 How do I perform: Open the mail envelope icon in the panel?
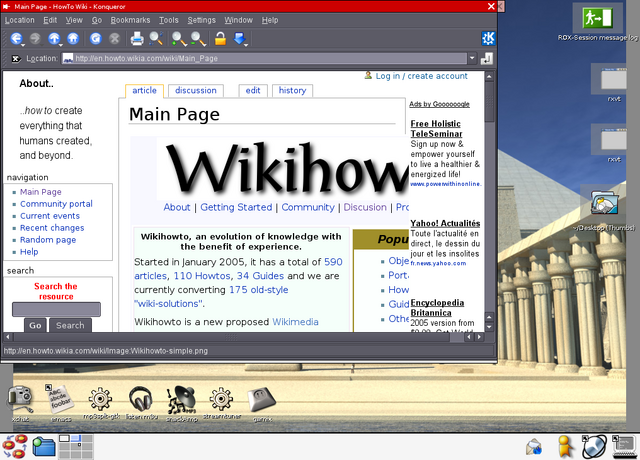pos(534,447)
